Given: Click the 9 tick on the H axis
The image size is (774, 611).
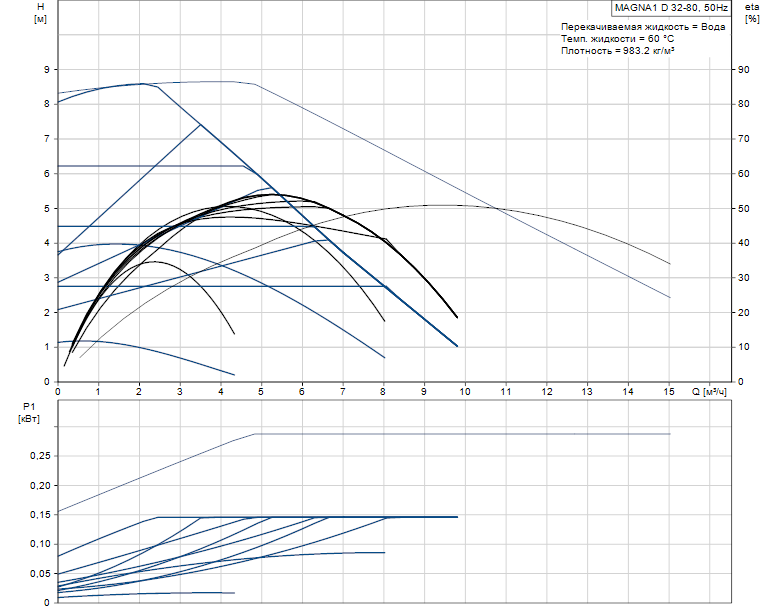Looking at the screenshot, I should coord(47,70).
